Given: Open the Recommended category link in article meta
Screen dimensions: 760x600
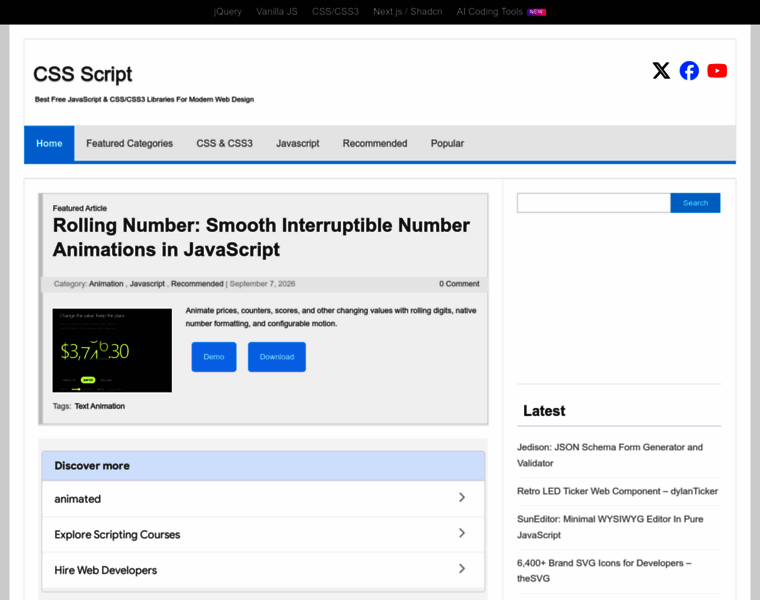Looking at the screenshot, I should tap(197, 284).
